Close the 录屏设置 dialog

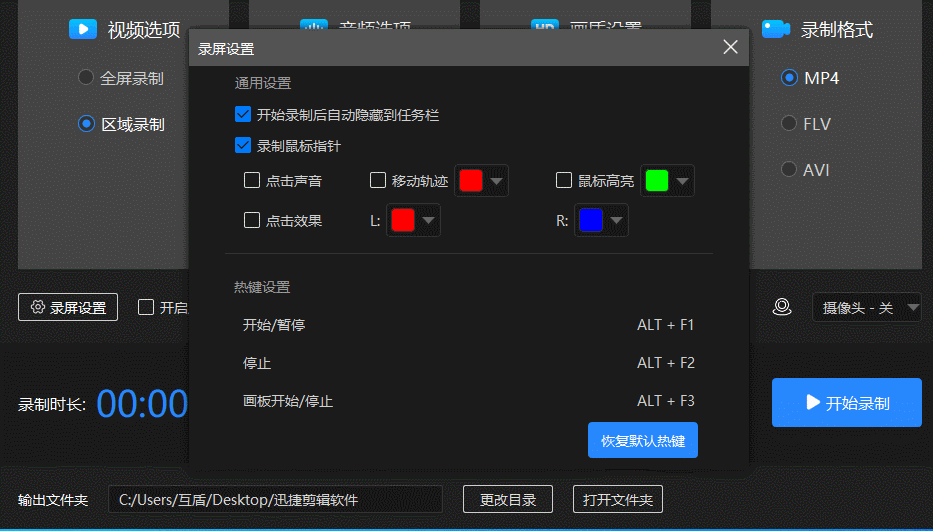(x=730, y=47)
